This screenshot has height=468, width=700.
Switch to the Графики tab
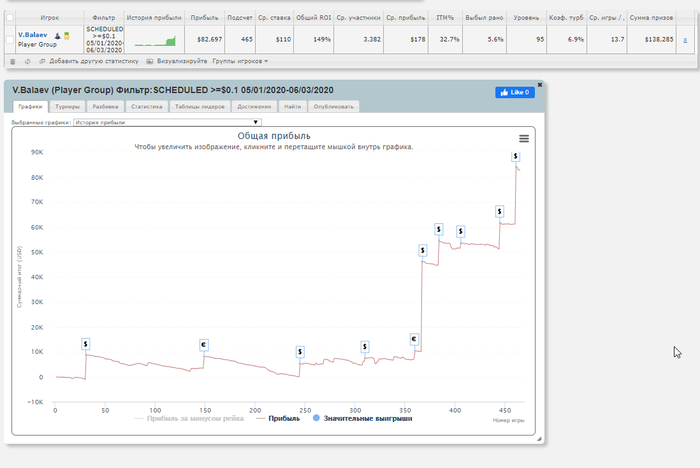coord(30,107)
